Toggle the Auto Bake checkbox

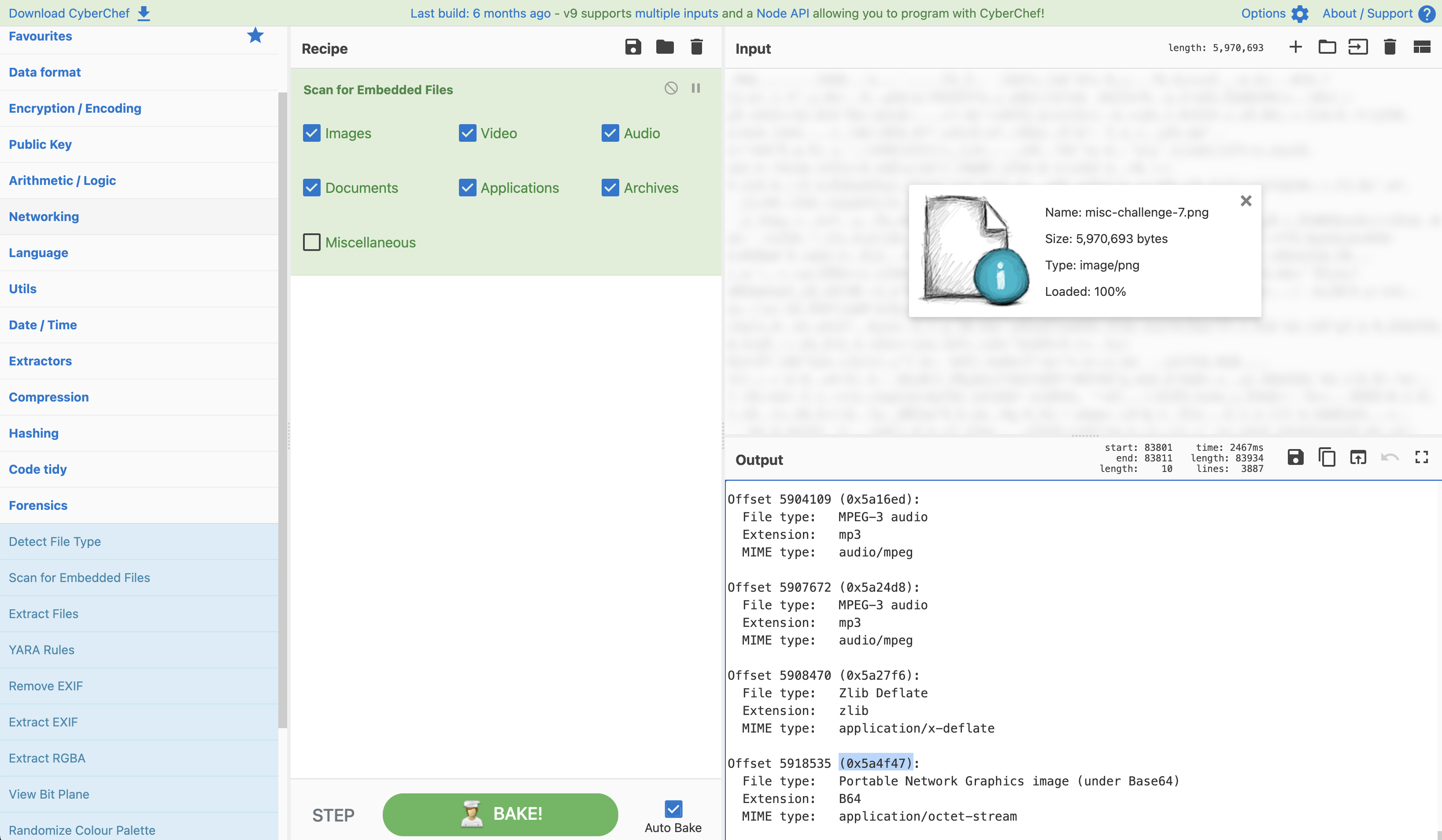pyautogui.click(x=673, y=809)
